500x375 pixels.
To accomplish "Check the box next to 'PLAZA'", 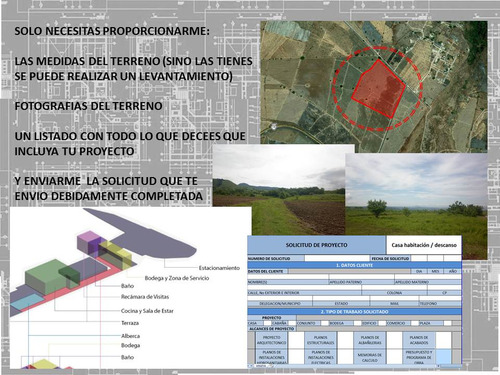I will click(x=448, y=323).
